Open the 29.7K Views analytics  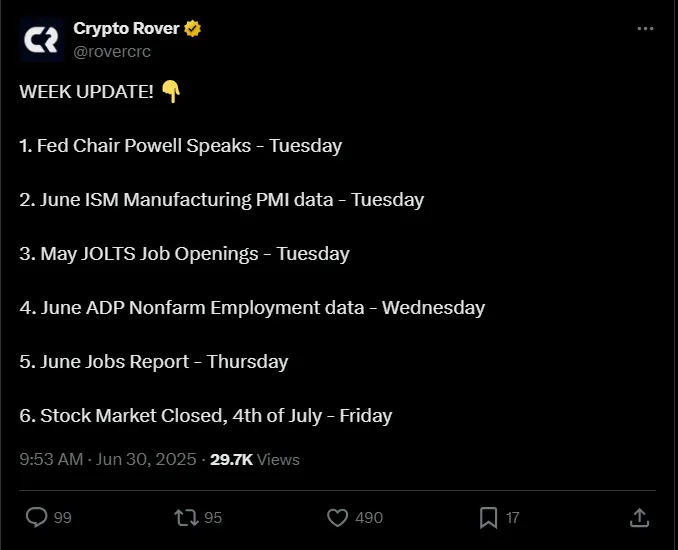pos(254,459)
